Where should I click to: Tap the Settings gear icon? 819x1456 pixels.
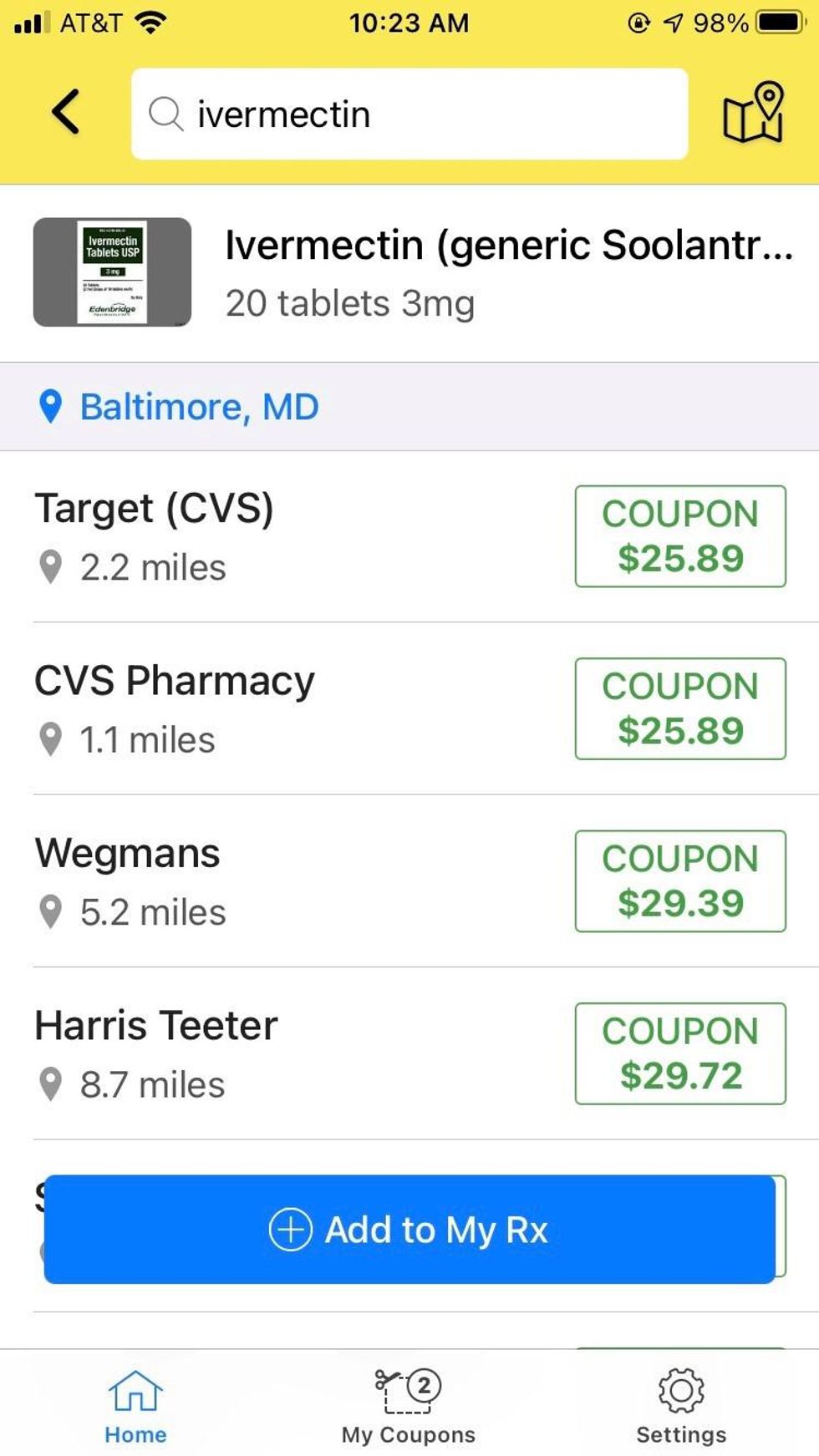(681, 1391)
